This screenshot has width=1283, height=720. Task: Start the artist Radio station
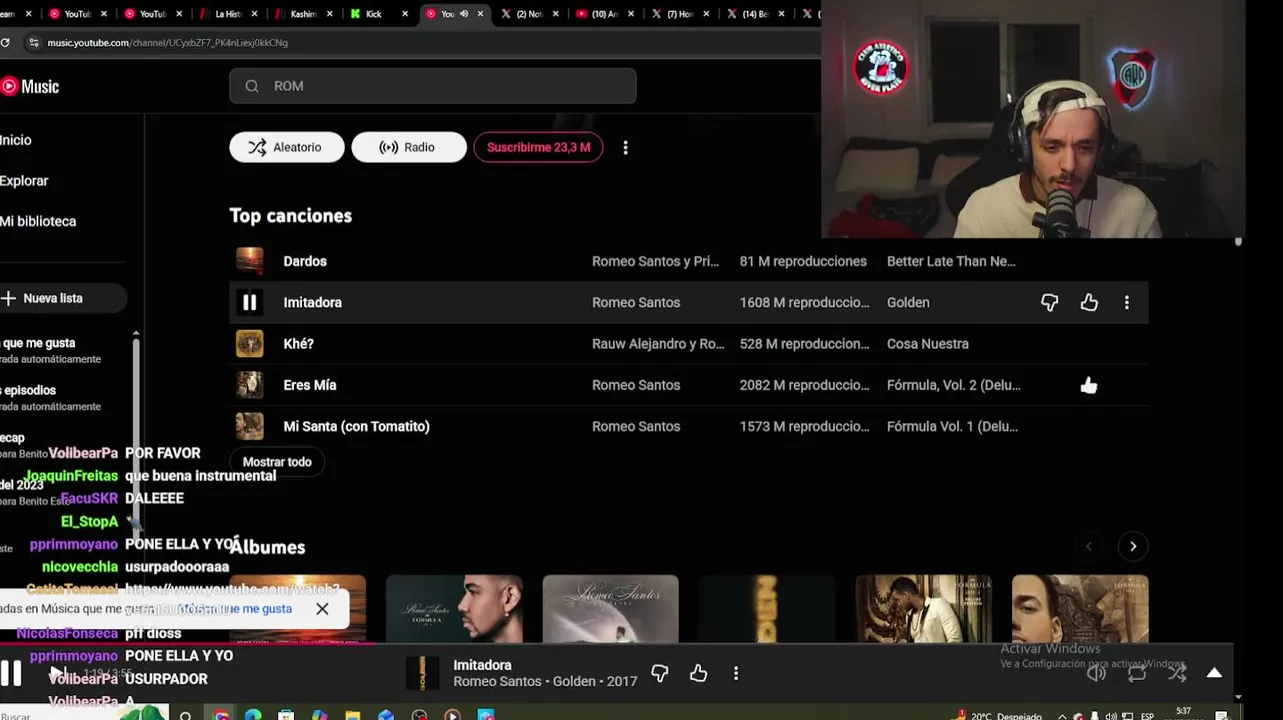408,147
